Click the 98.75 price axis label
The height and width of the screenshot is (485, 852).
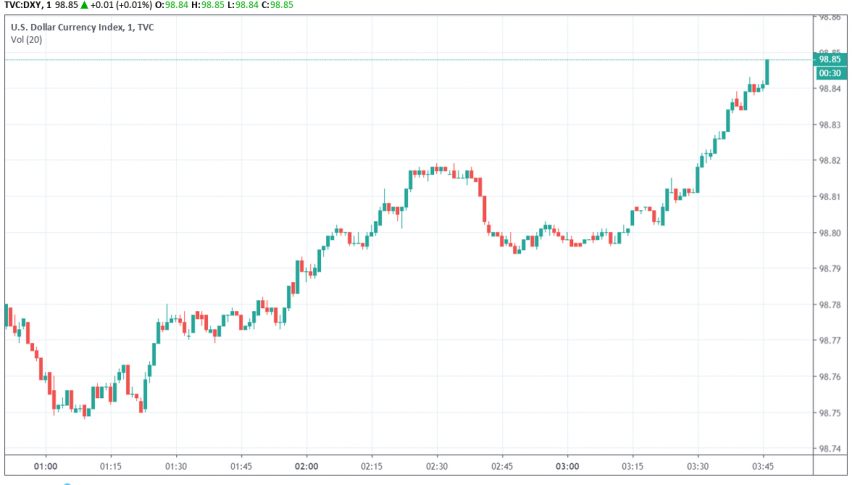click(x=830, y=413)
